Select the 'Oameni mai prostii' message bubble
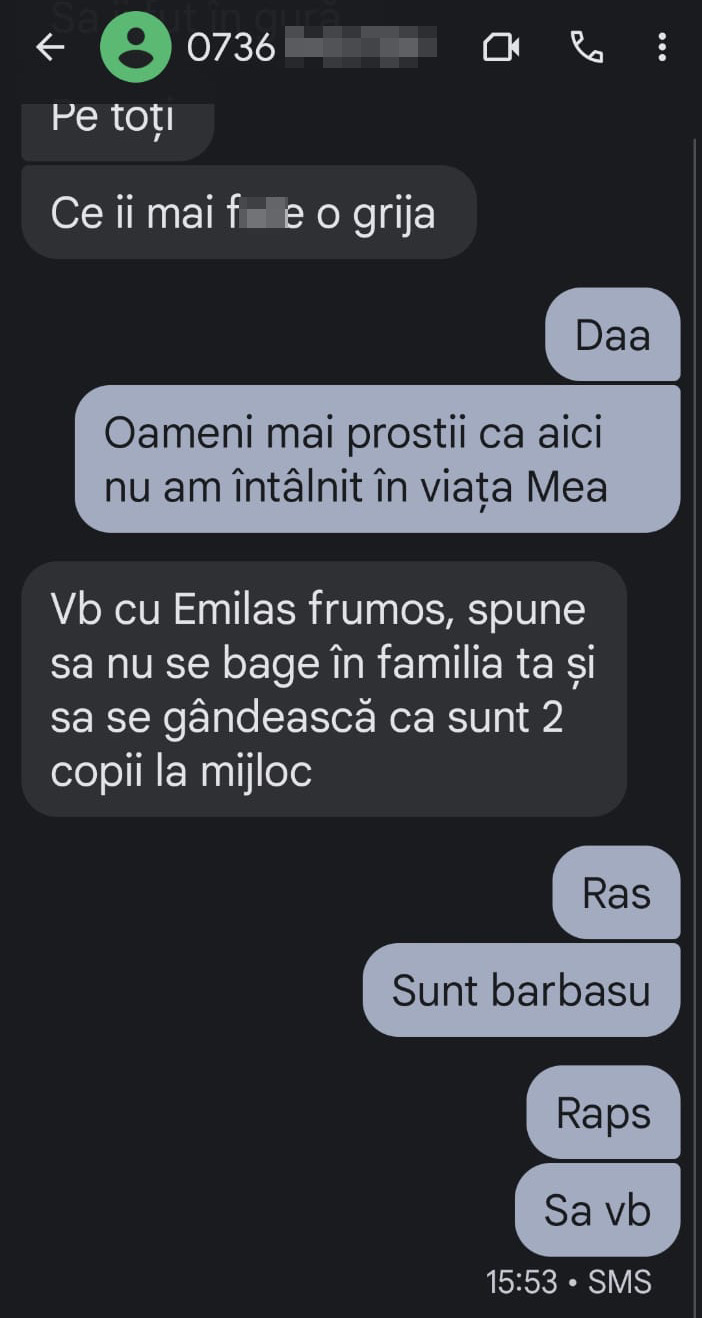 [x=378, y=459]
